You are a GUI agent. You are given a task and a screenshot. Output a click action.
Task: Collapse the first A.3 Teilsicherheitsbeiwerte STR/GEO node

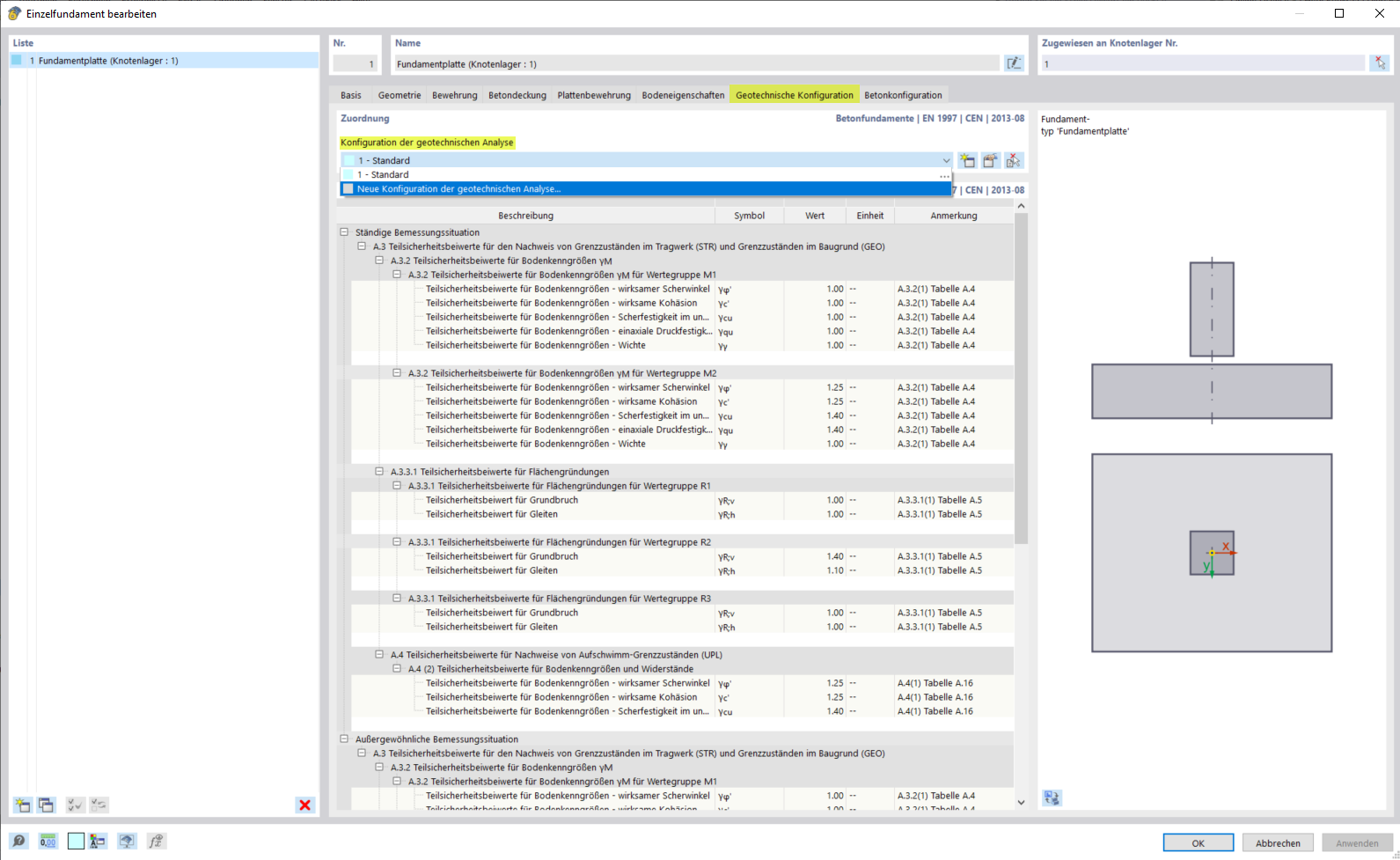click(362, 246)
